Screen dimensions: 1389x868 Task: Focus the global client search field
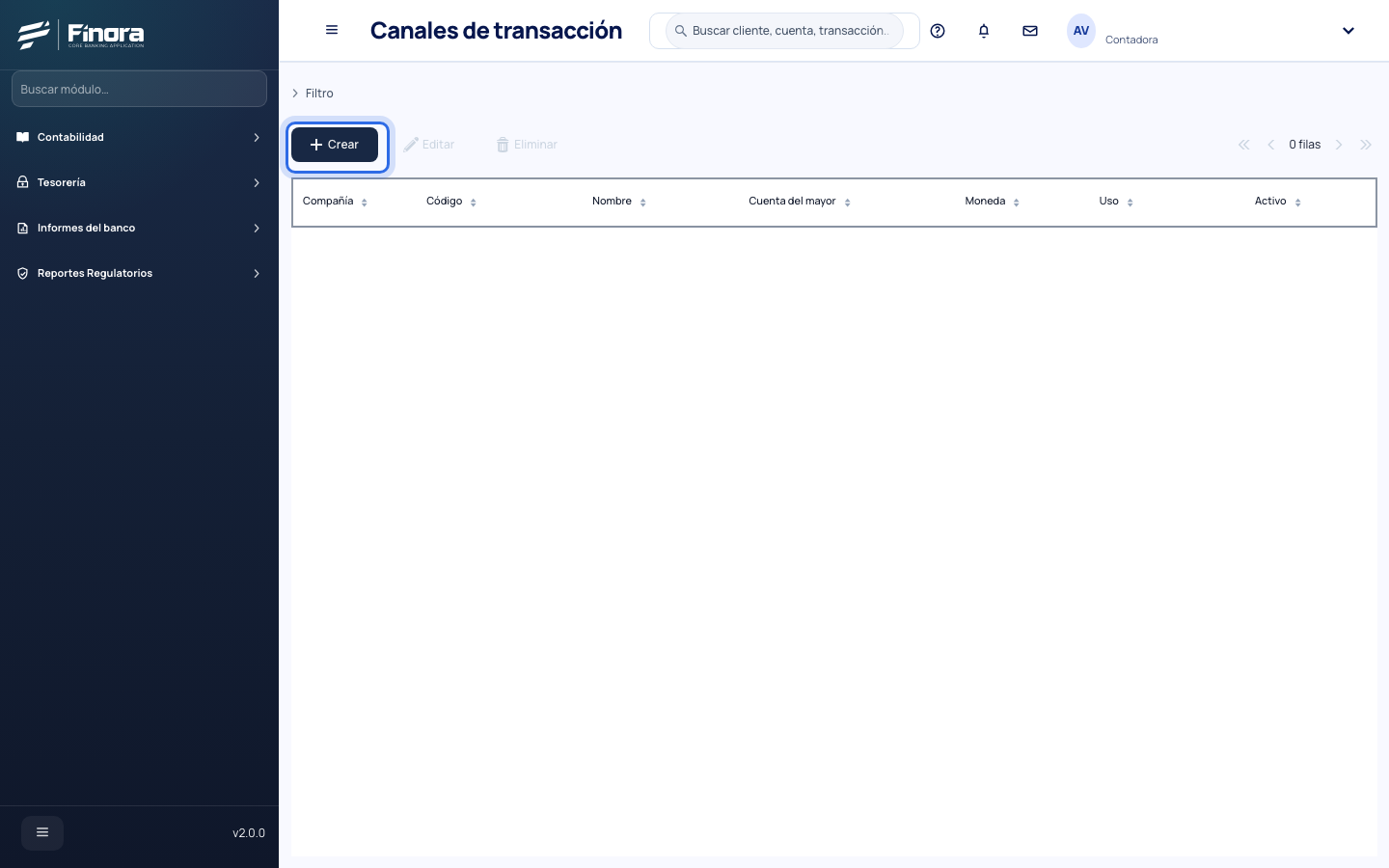pyautogui.click(x=784, y=31)
